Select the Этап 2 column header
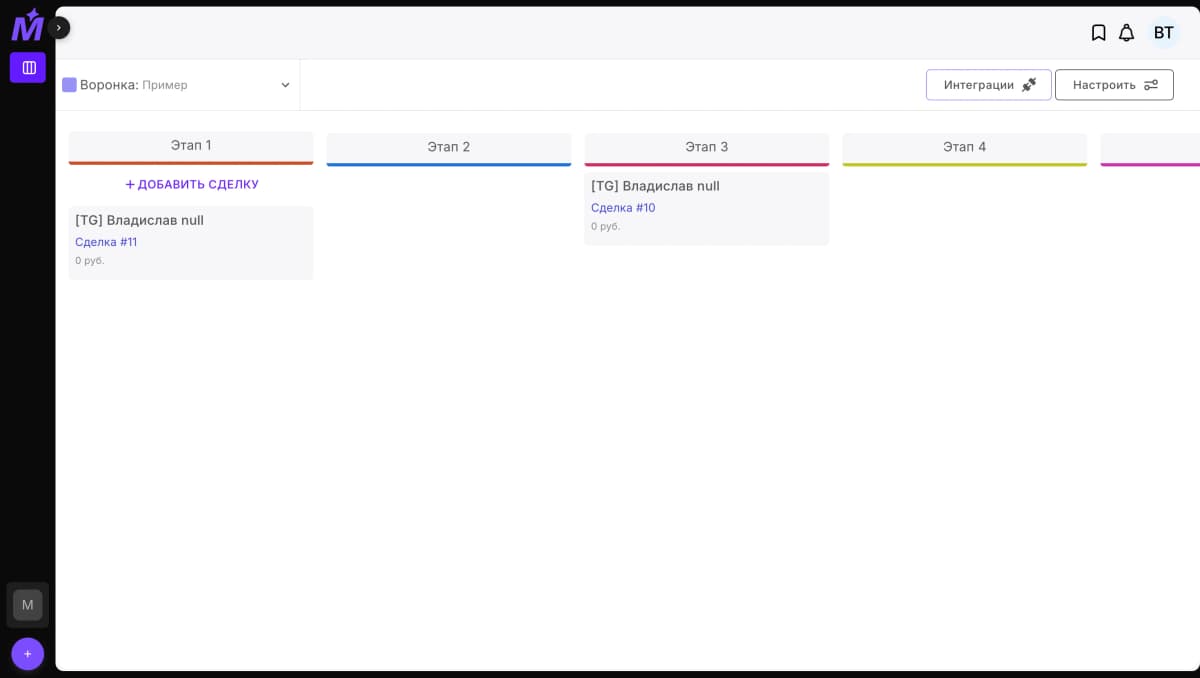 (x=448, y=147)
